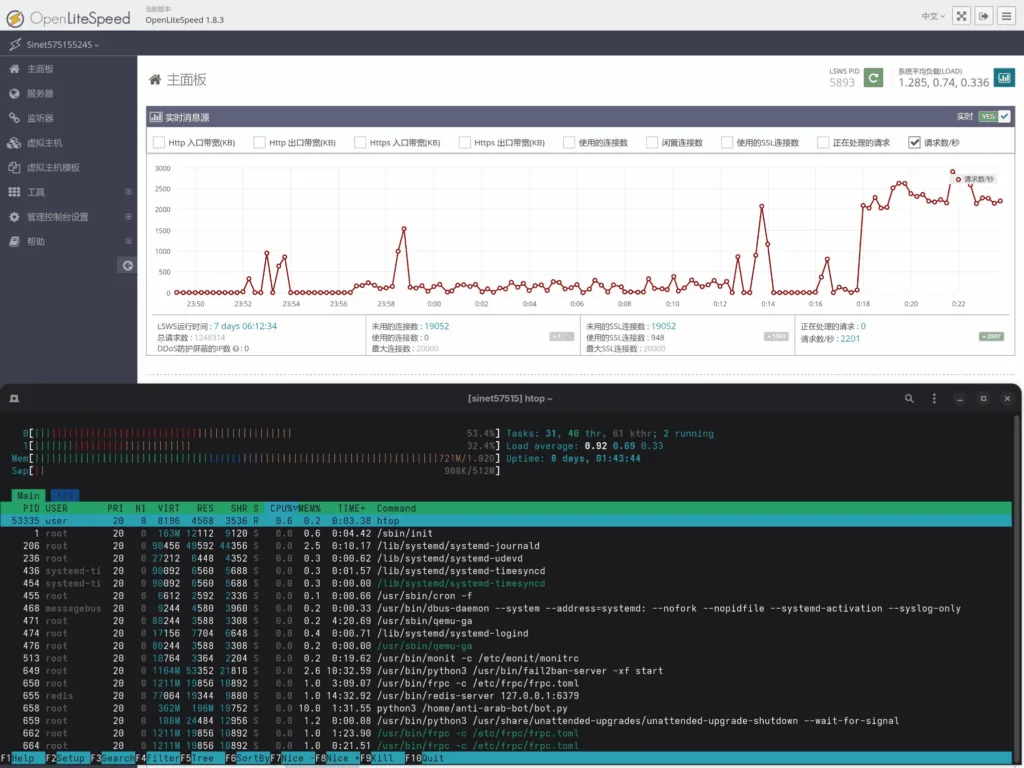The width and height of the screenshot is (1024, 768).
Task: Click the logout arrow icon
Action: pyautogui.click(x=984, y=16)
